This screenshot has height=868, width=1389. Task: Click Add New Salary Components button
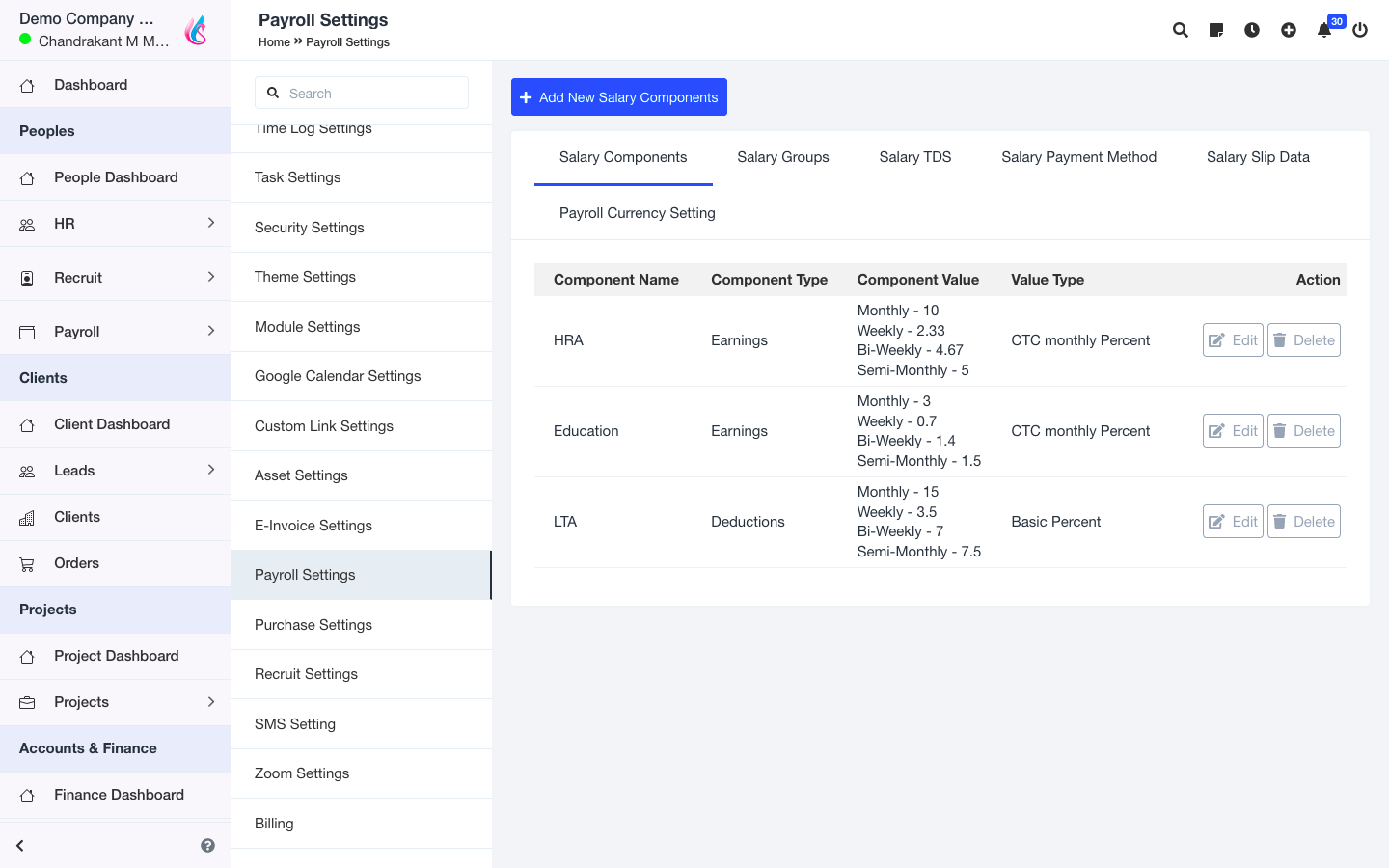(619, 97)
